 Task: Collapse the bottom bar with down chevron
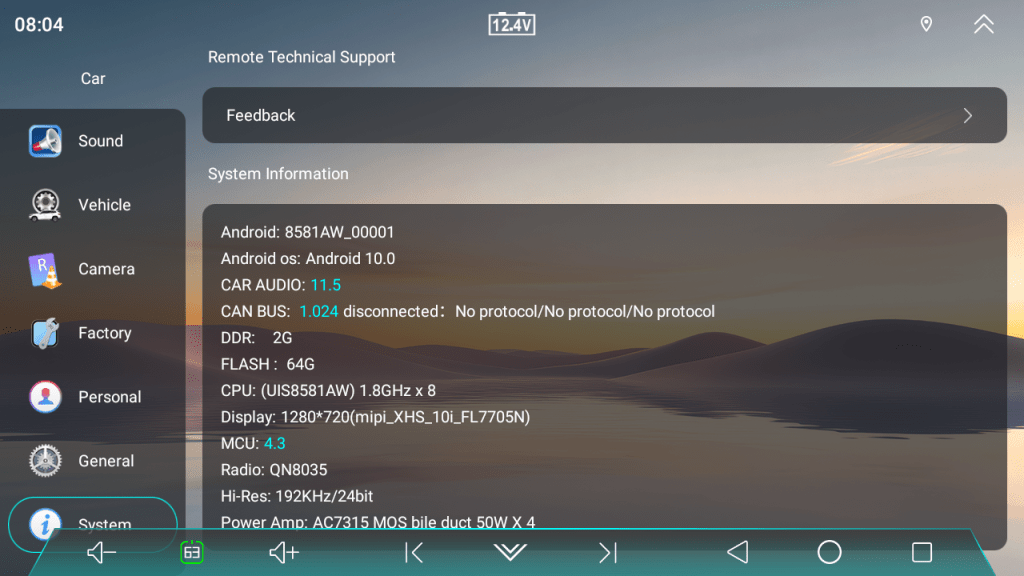pyautogui.click(x=510, y=552)
